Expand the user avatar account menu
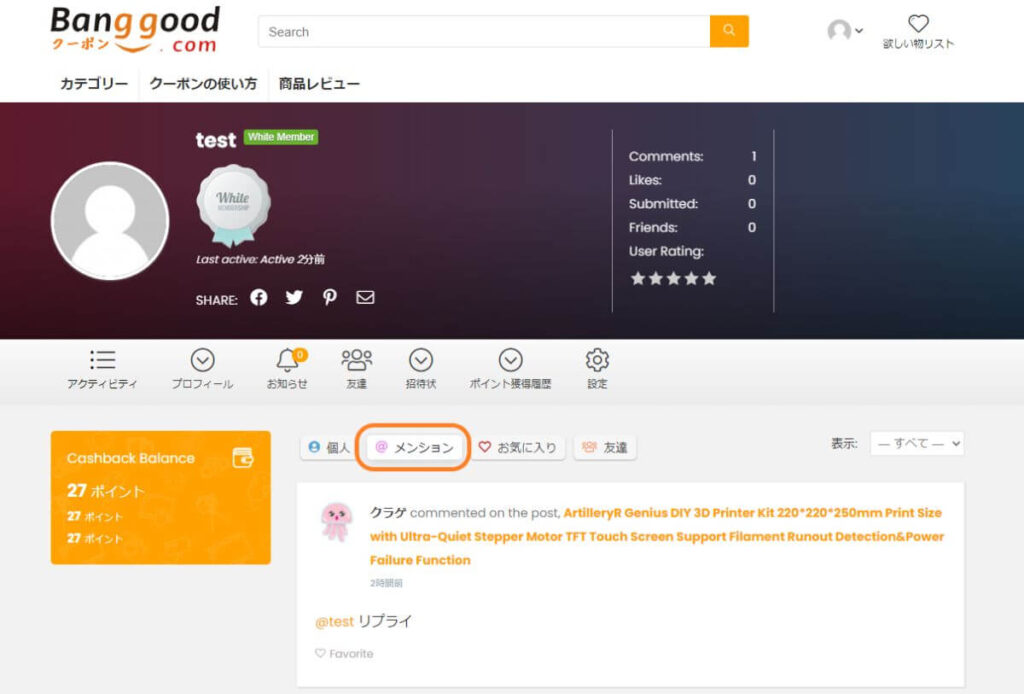This screenshot has width=1024, height=694. tap(845, 31)
